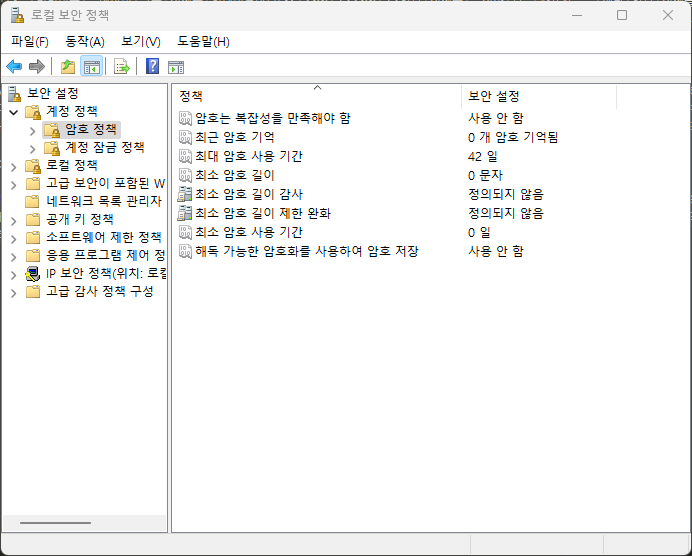692x556 pixels.
Task: Click icon beside 최소 암호 사용 기간
Action: (185, 232)
